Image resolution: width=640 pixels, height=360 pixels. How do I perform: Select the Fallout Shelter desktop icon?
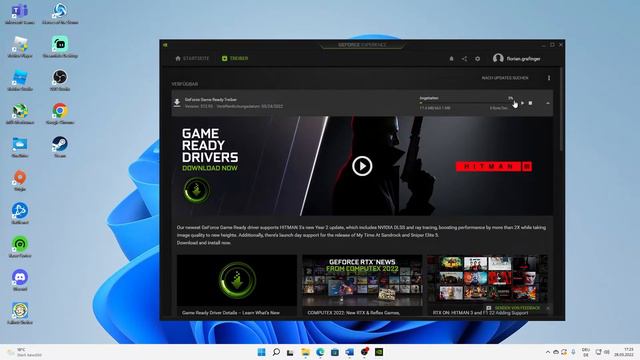[x=20, y=313]
